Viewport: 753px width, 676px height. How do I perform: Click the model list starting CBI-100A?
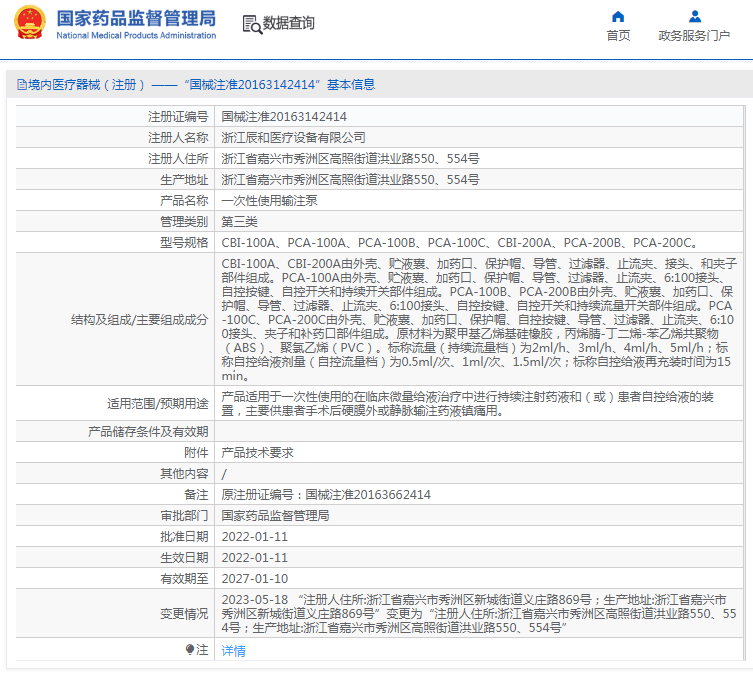pos(459,243)
